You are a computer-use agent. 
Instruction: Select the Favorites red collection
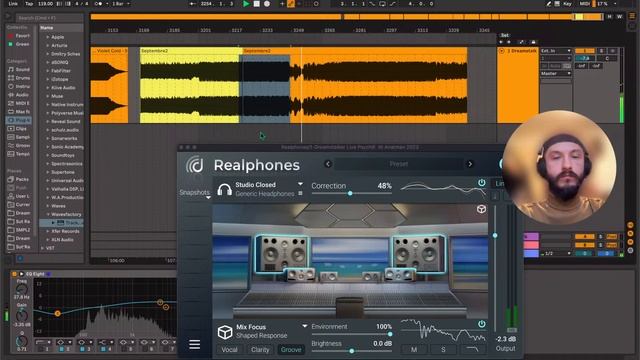click(x=19, y=36)
